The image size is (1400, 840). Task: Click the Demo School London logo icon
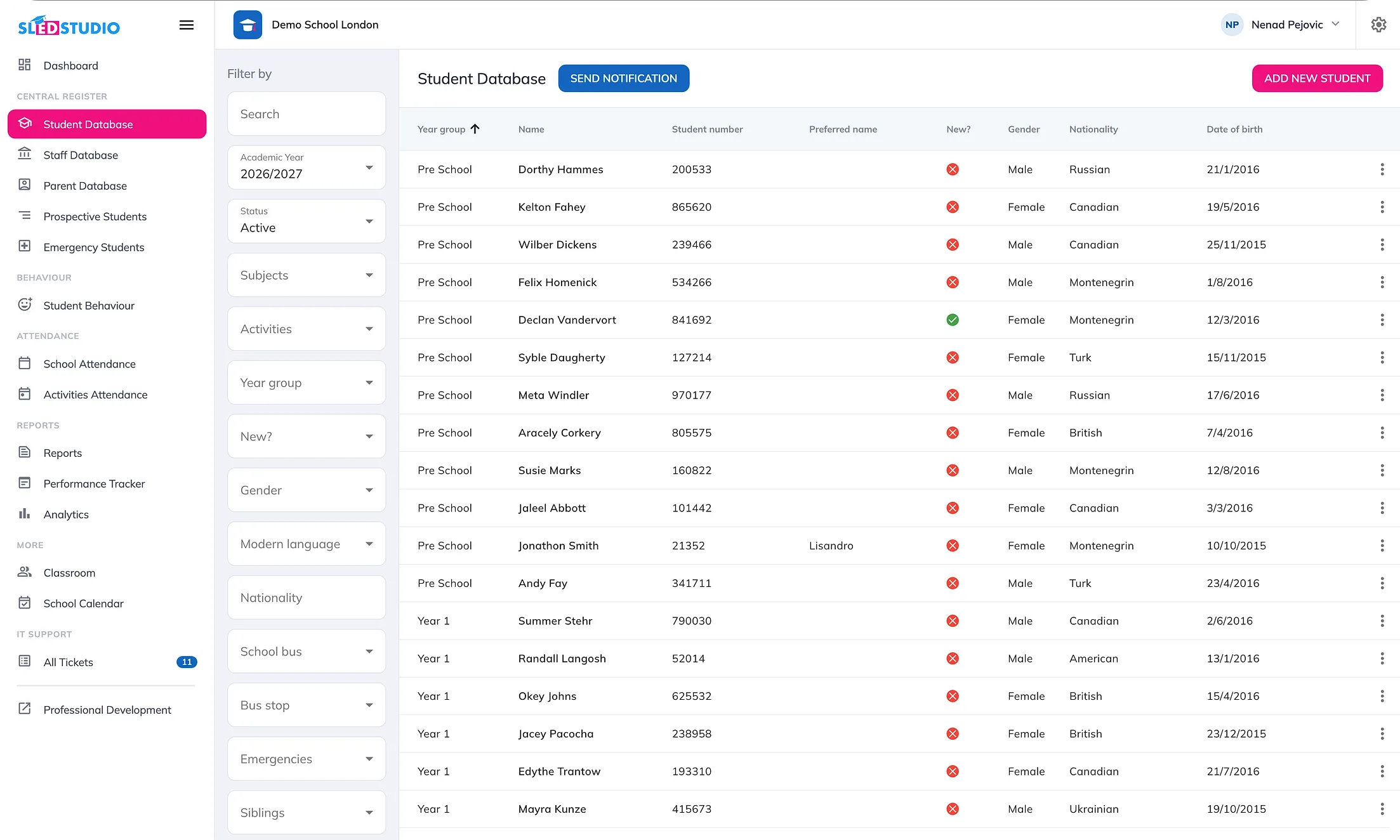point(248,25)
